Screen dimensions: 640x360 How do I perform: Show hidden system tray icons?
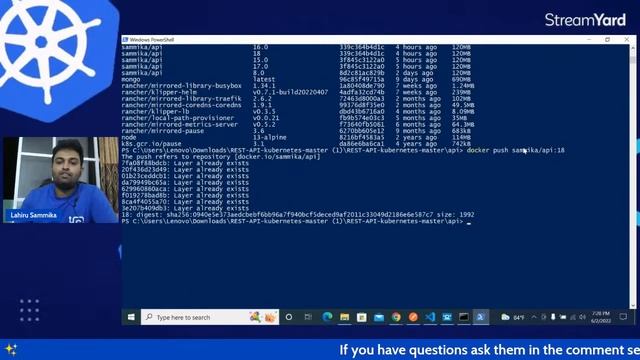[534, 317]
